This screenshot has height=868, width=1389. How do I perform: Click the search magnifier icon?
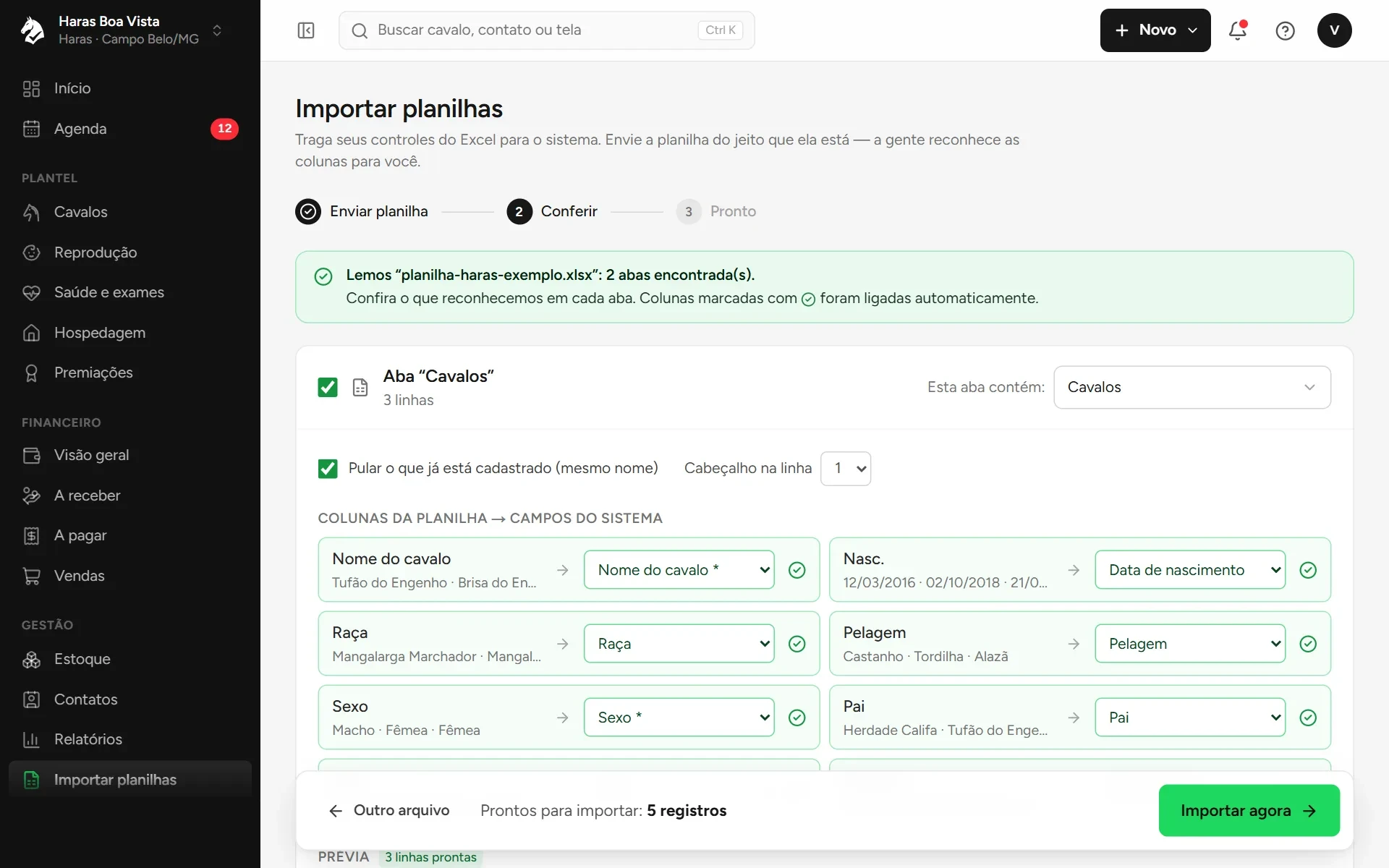point(360,30)
